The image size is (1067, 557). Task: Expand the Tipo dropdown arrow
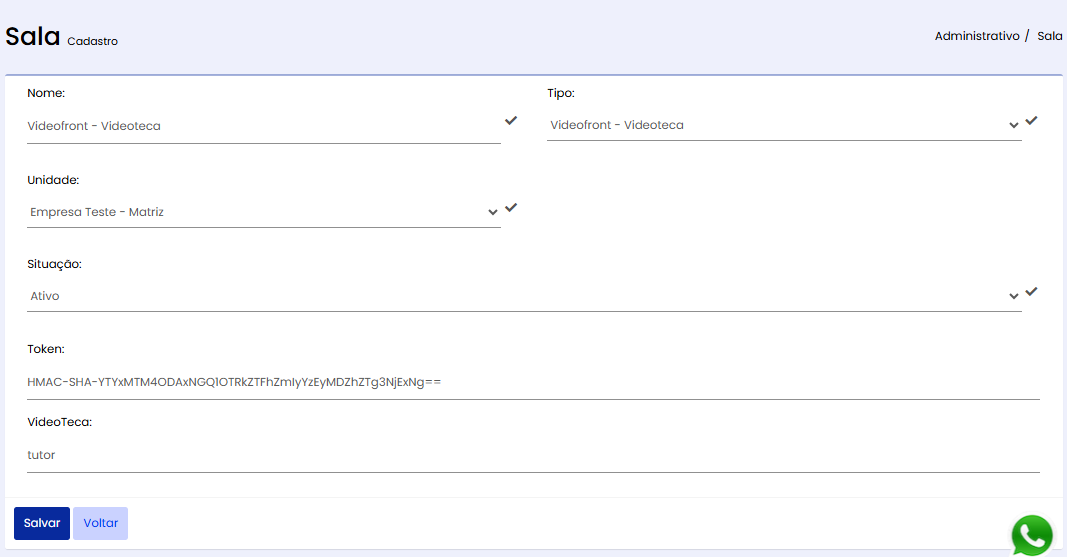pos(1014,125)
